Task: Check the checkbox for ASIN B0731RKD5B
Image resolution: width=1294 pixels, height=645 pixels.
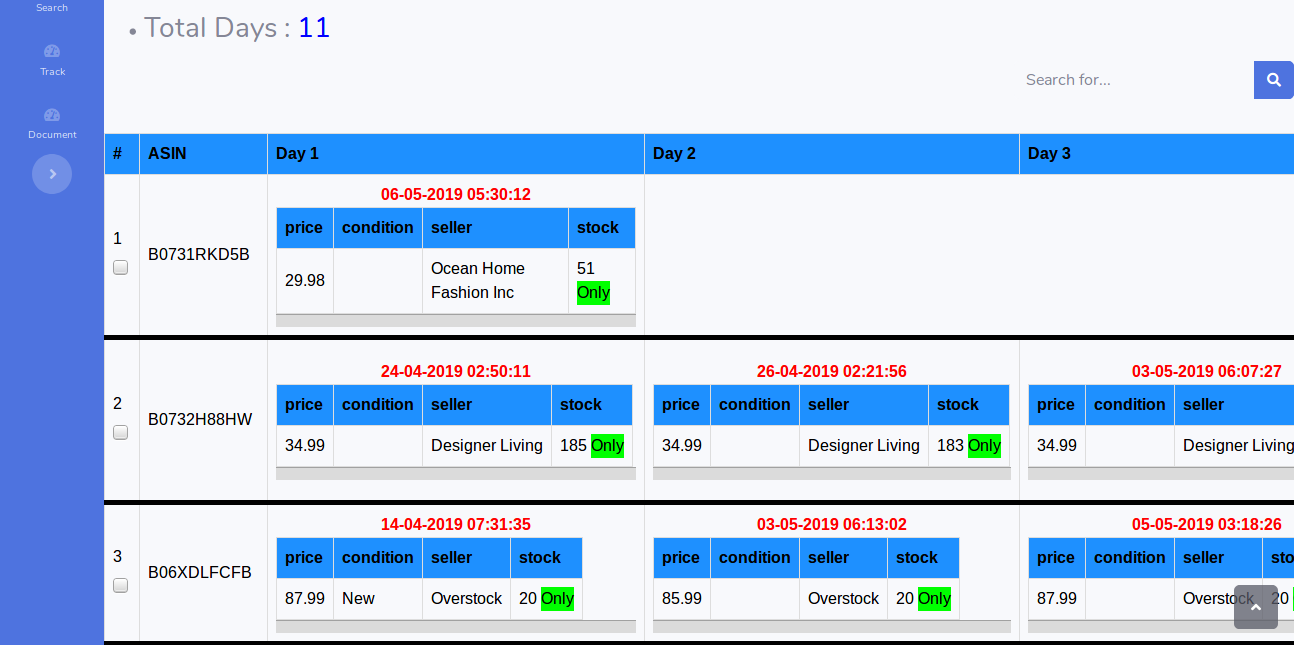Action: point(120,267)
